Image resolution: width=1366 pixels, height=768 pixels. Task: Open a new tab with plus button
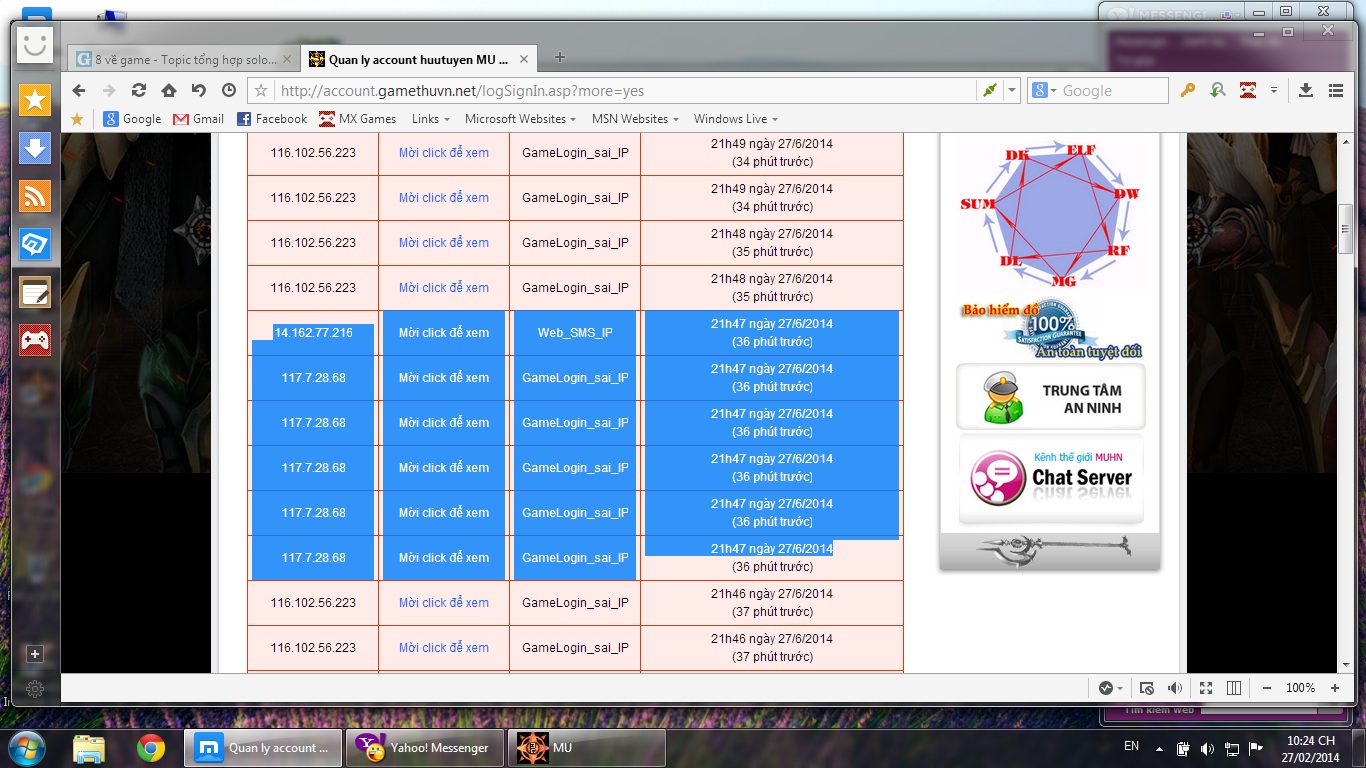[560, 58]
